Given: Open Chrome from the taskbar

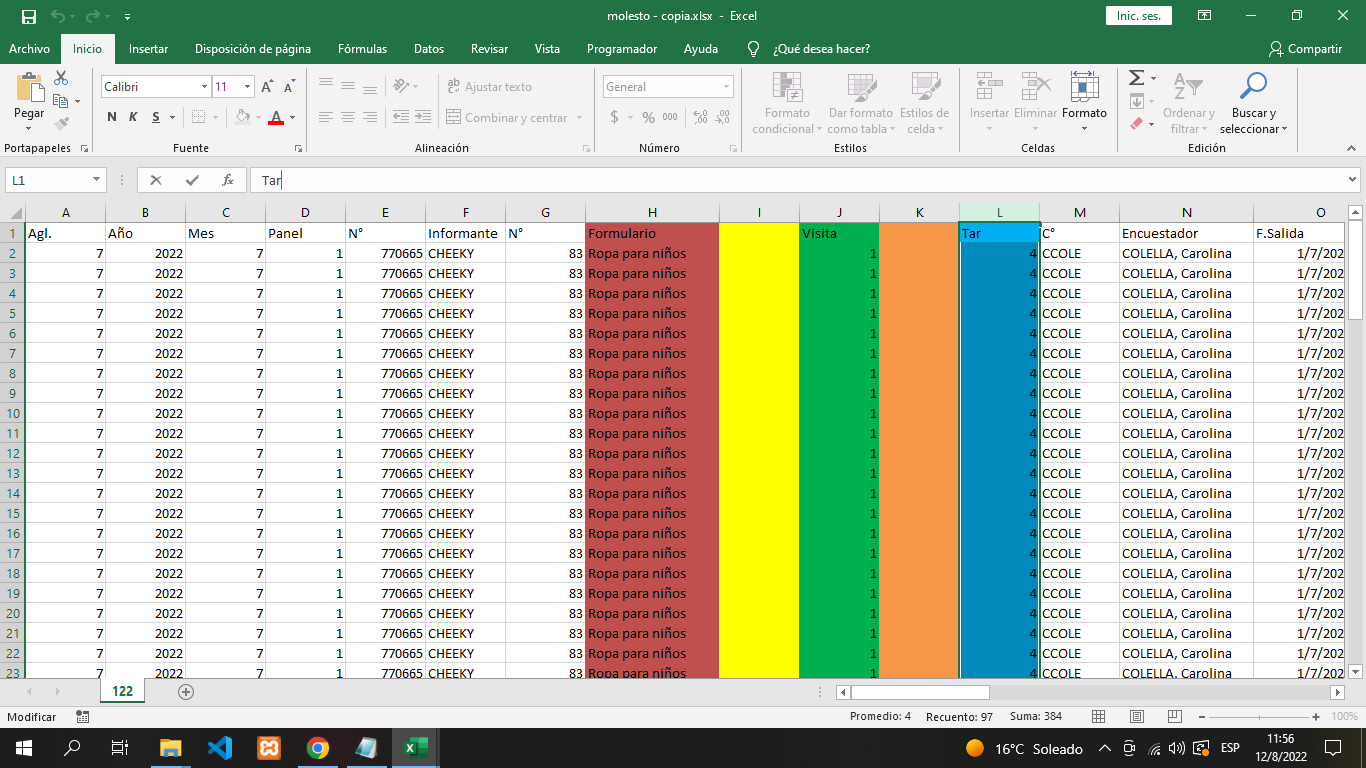Looking at the screenshot, I should click(318, 748).
